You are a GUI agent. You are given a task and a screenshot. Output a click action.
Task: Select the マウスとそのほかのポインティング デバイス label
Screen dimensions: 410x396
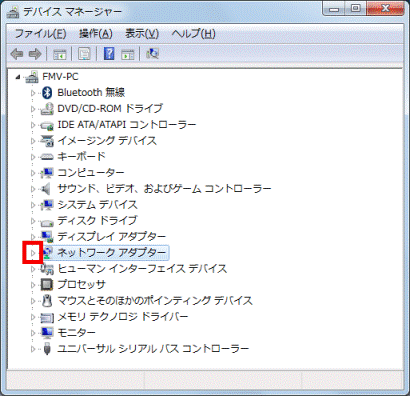(x=155, y=301)
